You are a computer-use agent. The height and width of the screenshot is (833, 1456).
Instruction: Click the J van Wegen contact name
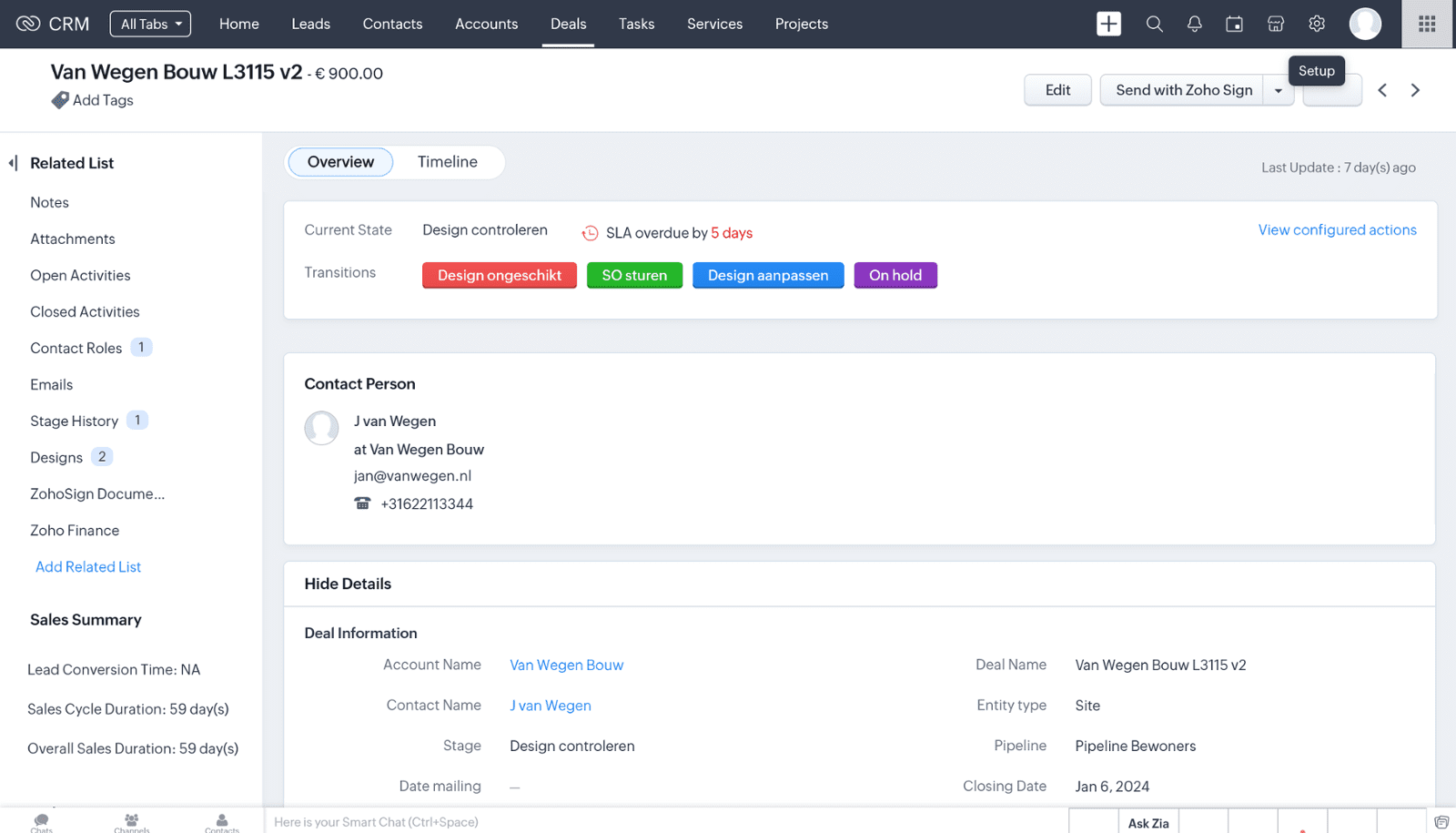395,422
